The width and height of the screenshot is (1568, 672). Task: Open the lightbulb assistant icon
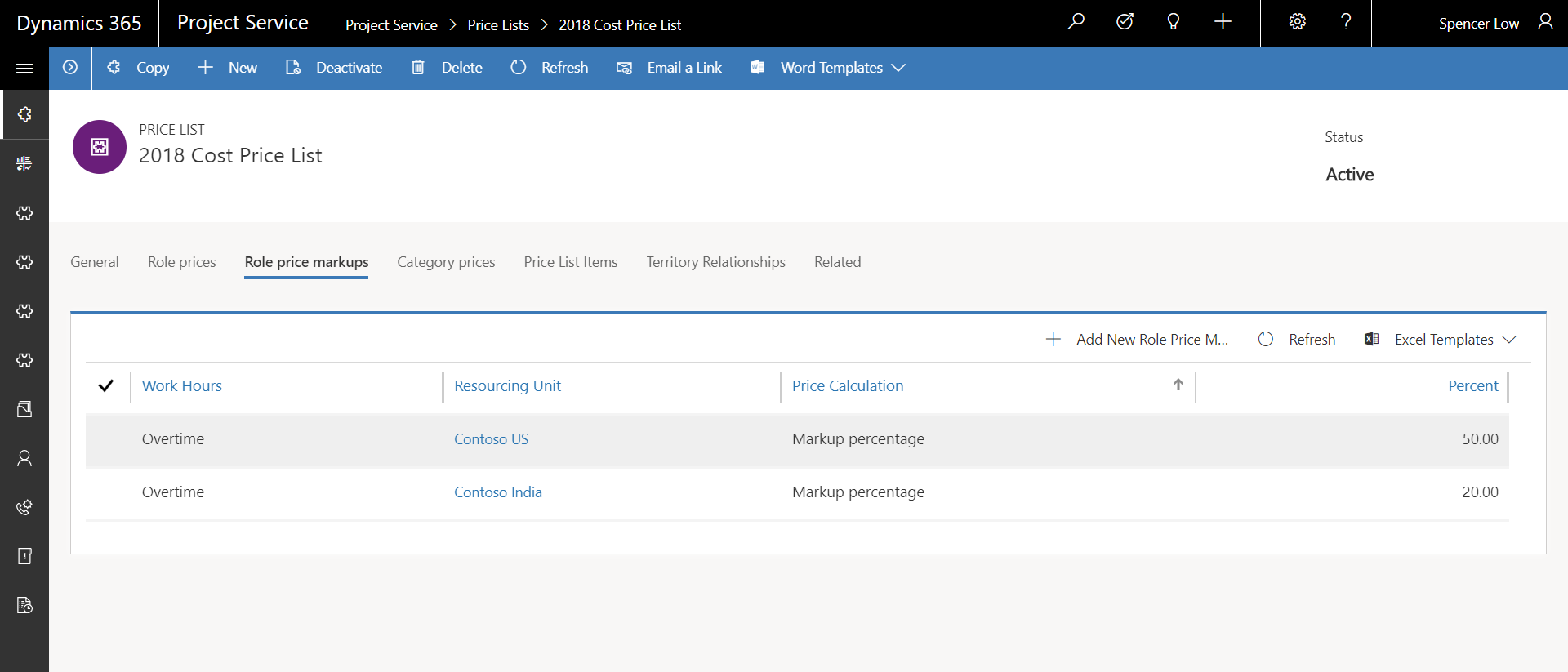point(1174,22)
